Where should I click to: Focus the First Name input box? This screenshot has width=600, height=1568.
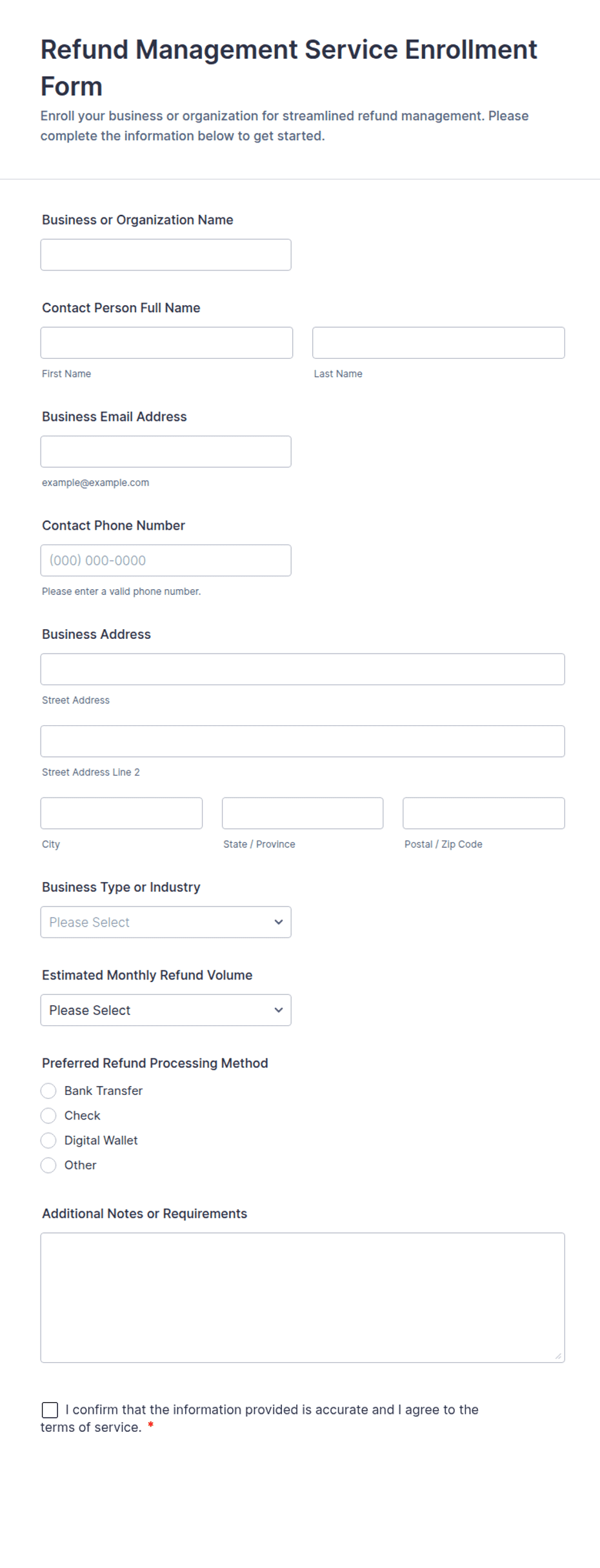click(x=166, y=343)
